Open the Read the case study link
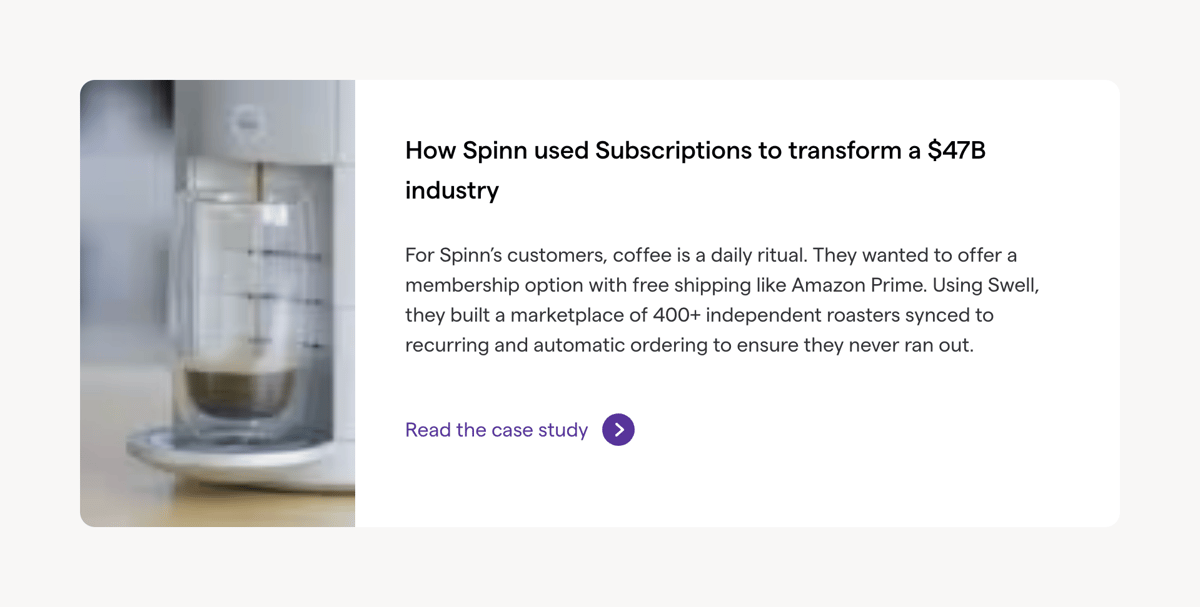Screen dimensions: 1200x607 click(x=496, y=430)
